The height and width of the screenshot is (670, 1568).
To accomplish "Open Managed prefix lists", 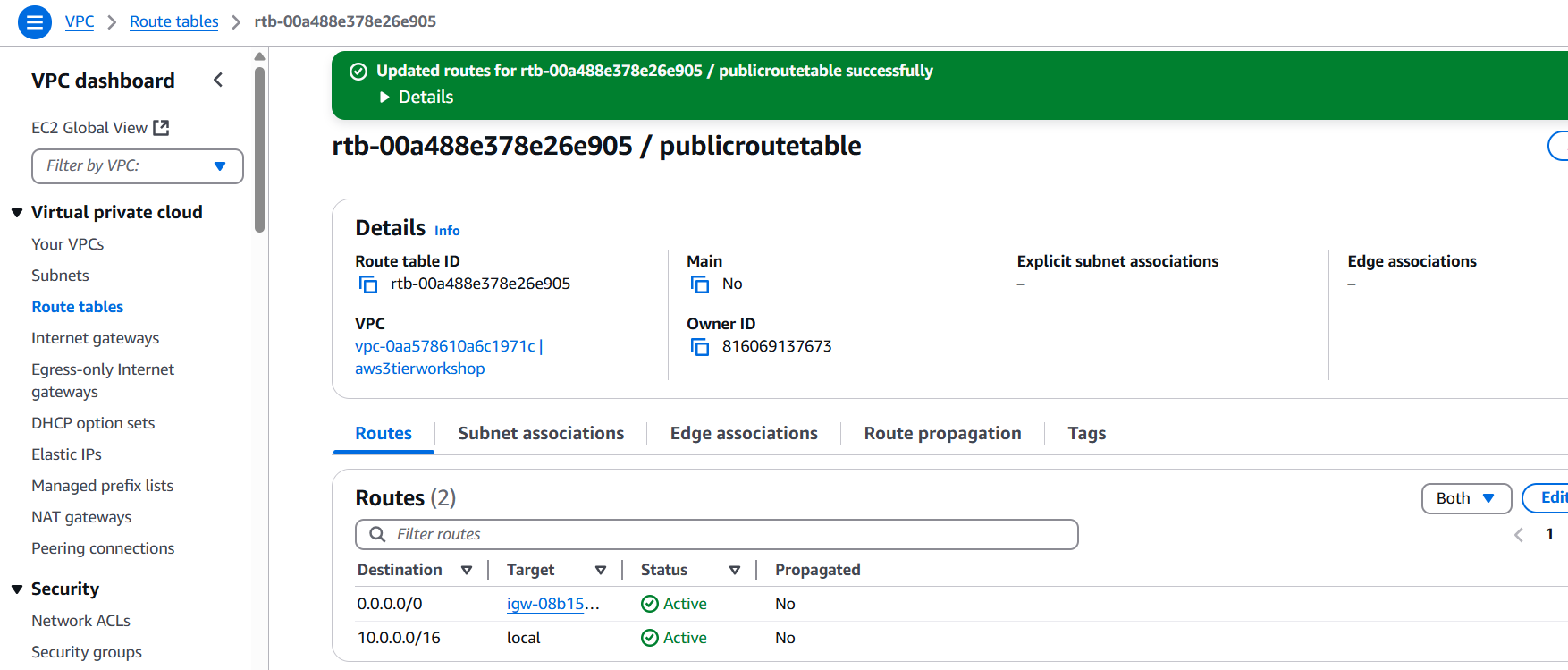I will click(103, 486).
